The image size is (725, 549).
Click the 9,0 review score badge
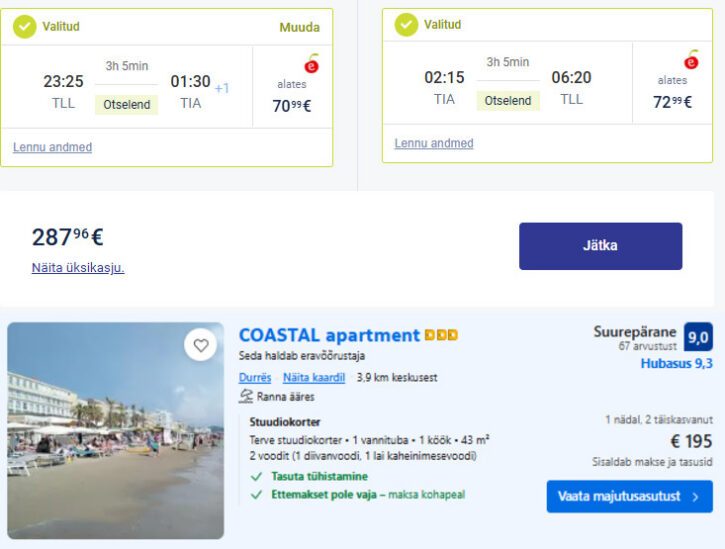pyautogui.click(x=698, y=336)
